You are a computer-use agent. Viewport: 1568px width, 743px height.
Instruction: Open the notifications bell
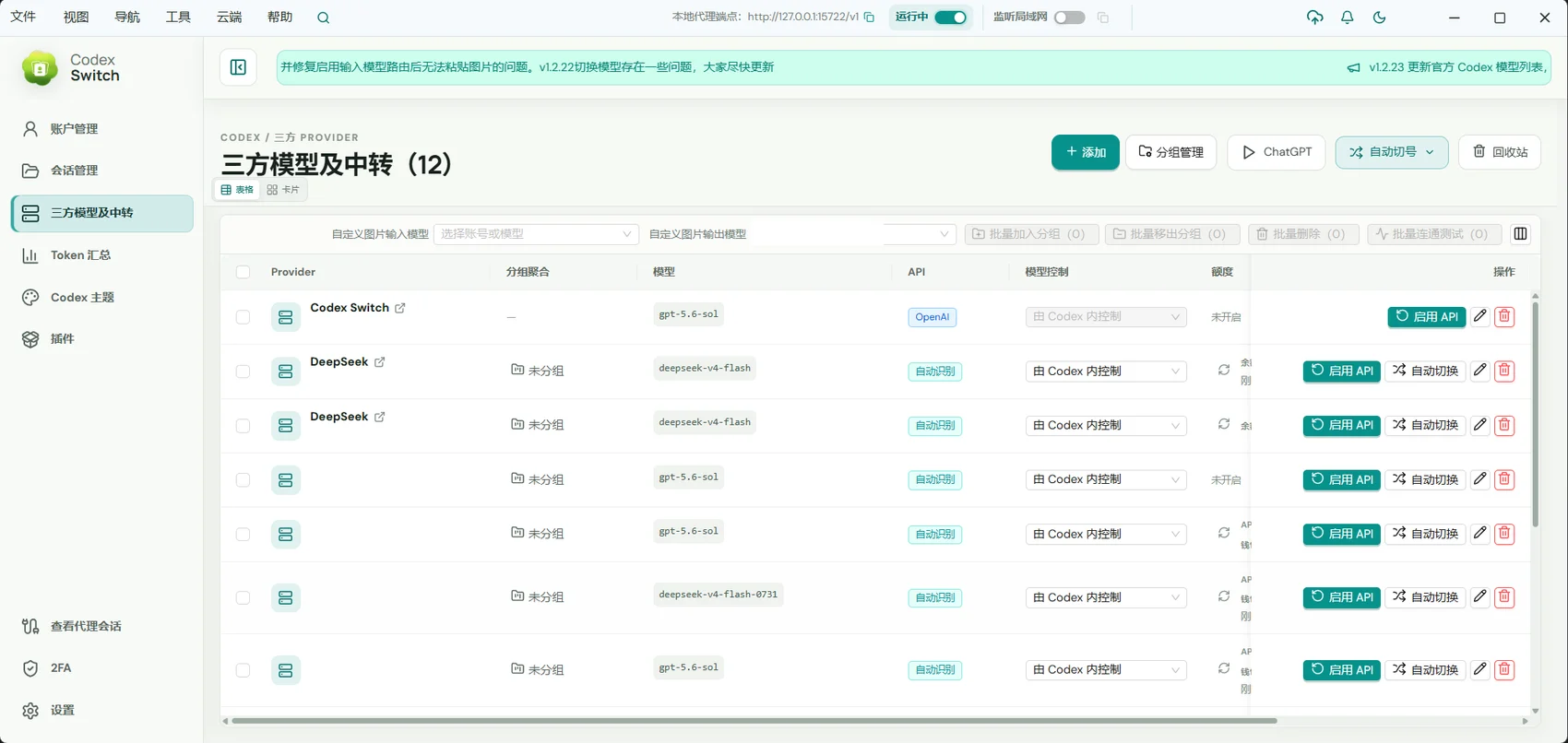coord(1348,18)
